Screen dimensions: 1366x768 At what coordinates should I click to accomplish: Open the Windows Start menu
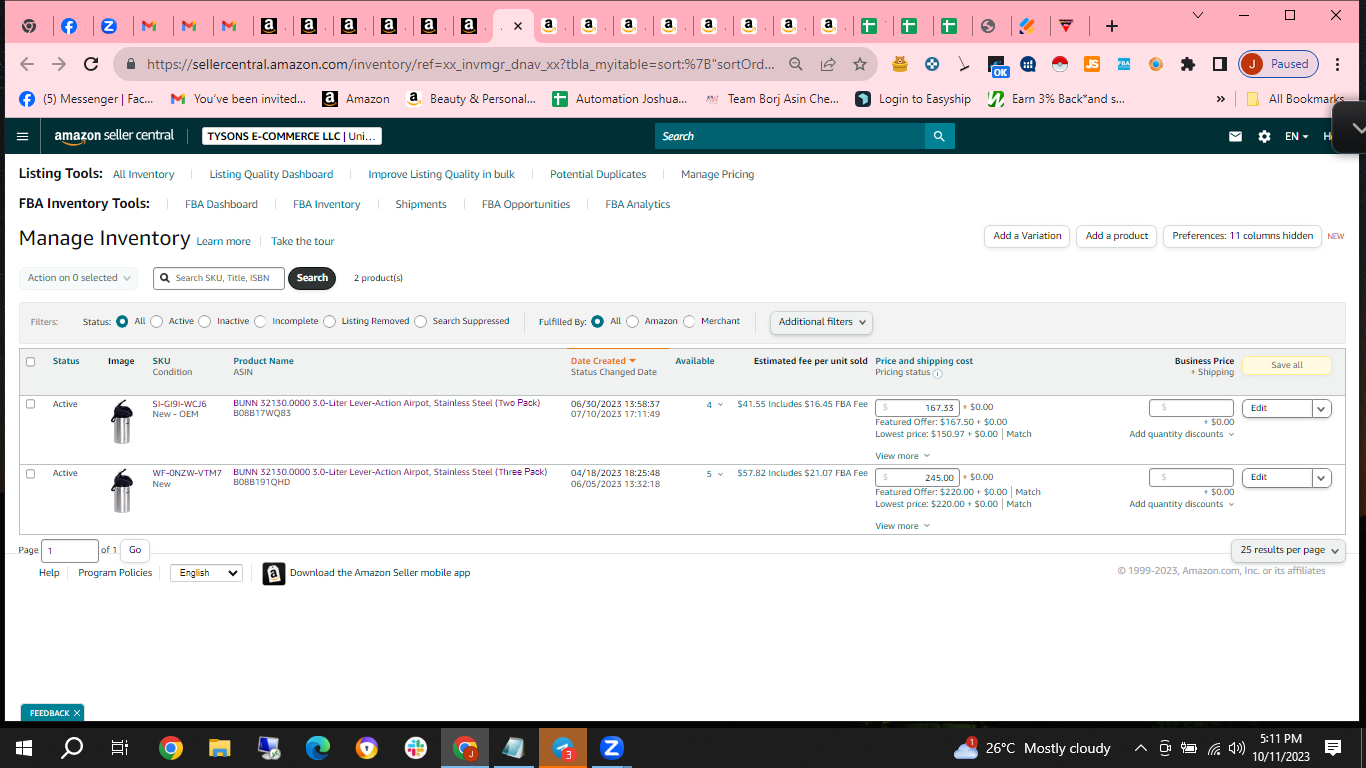pos(24,747)
